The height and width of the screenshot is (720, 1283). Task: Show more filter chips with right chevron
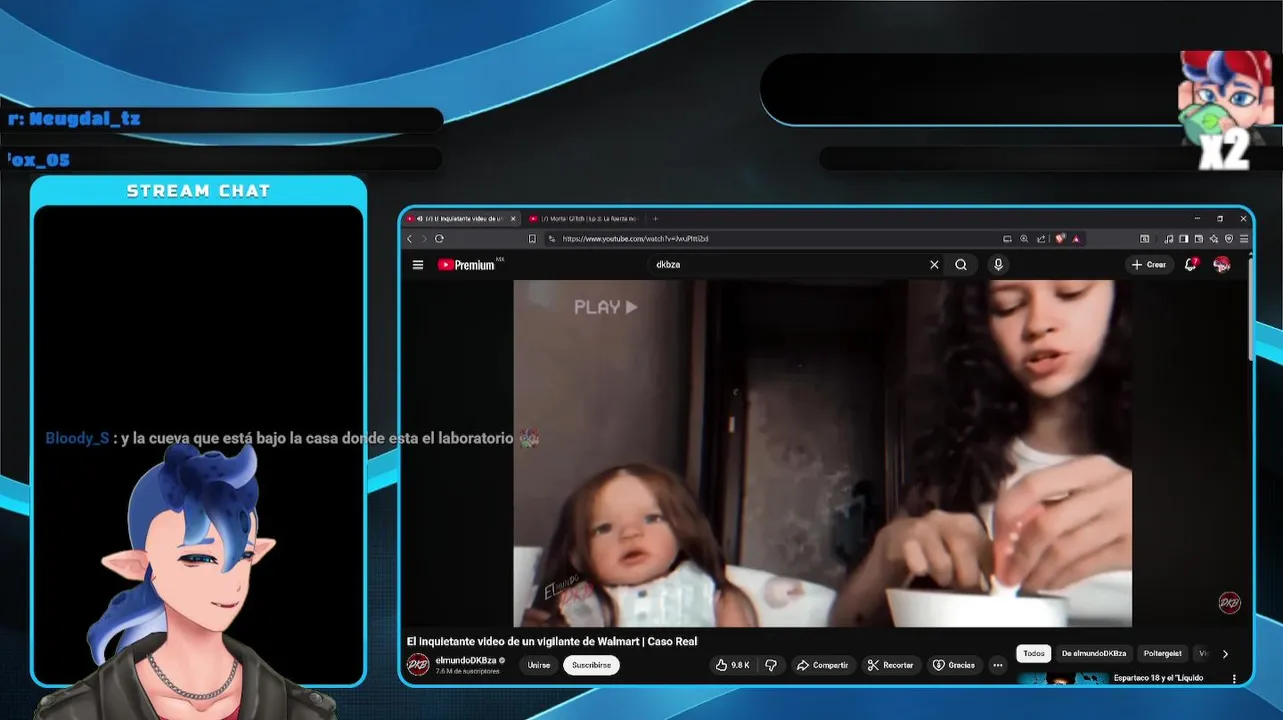[x=1225, y=654]
